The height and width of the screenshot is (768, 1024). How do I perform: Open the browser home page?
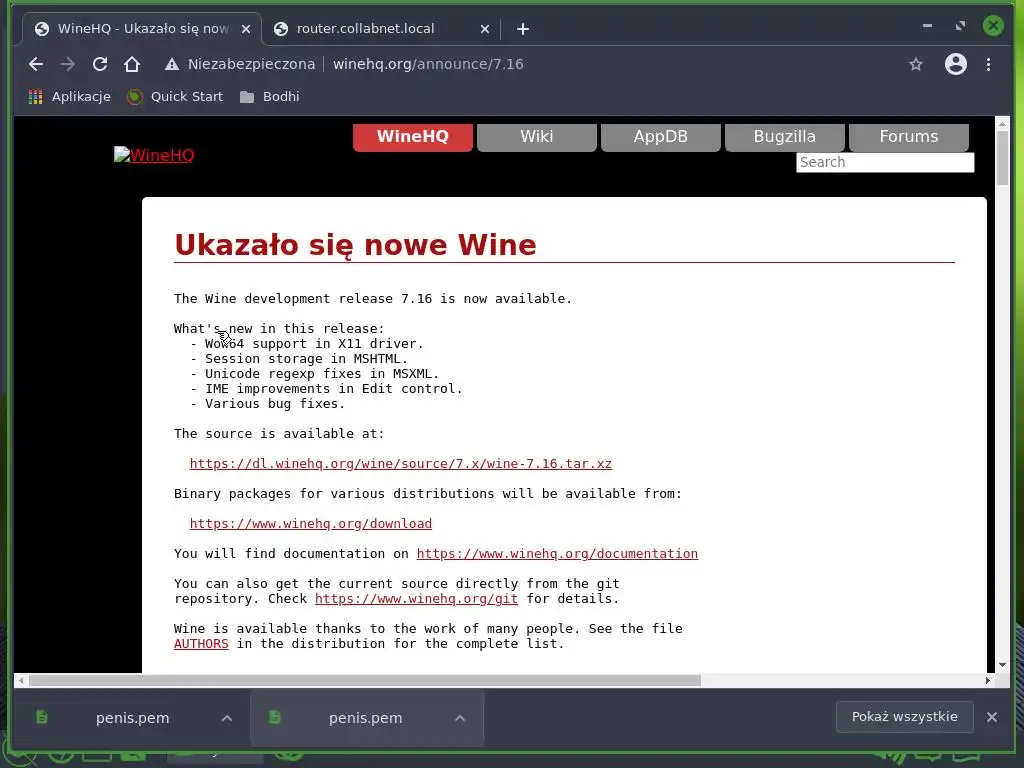coord(132,64)
